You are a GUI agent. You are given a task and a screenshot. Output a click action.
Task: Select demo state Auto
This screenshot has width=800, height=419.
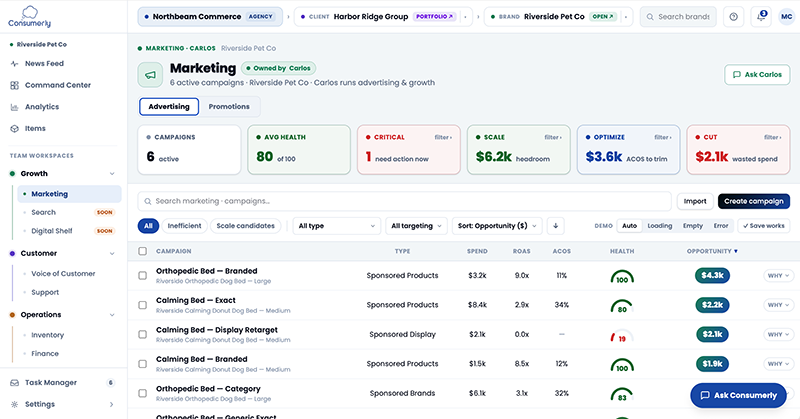pos(630,226)
